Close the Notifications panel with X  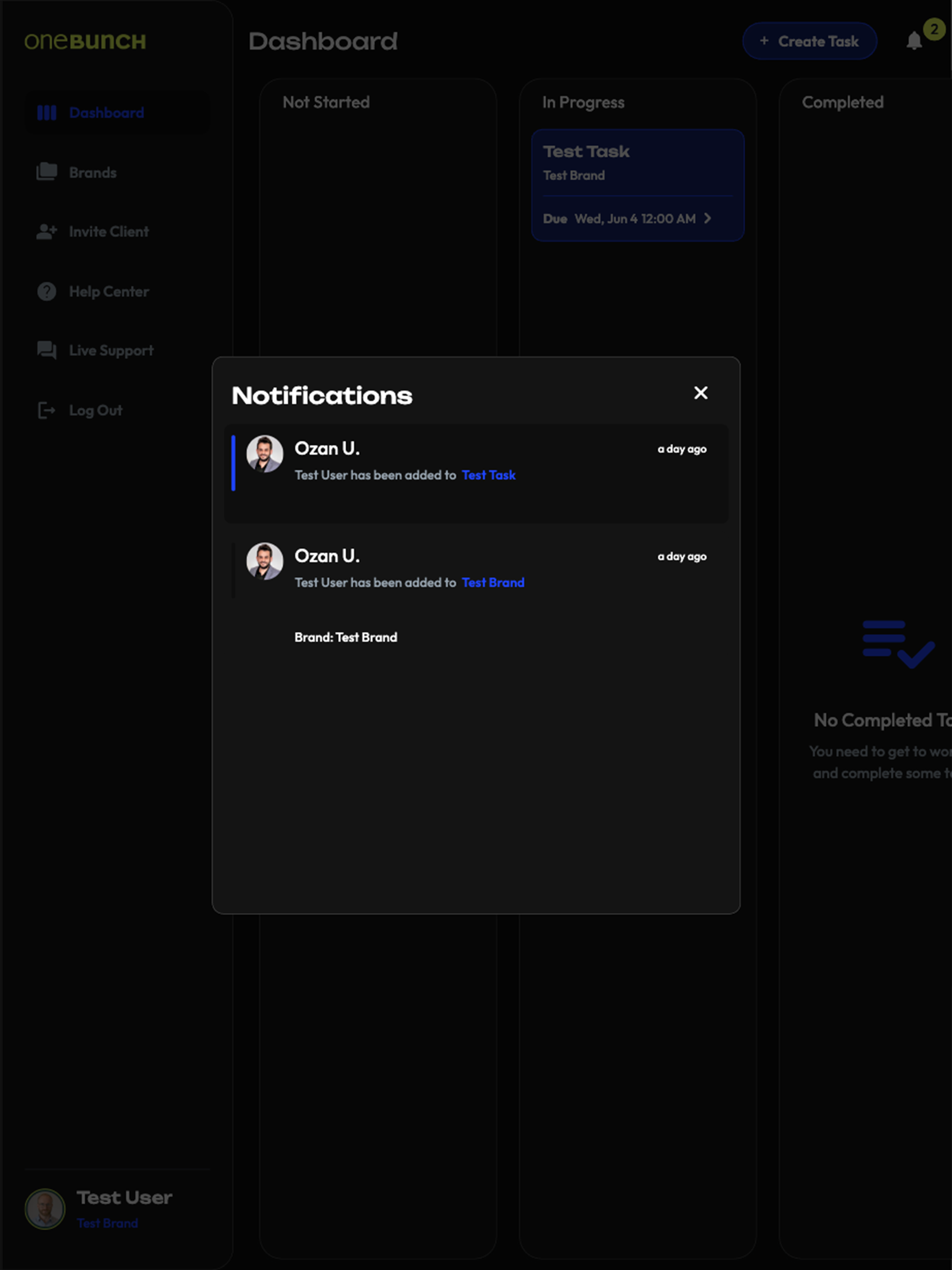(x=701, y=393)
